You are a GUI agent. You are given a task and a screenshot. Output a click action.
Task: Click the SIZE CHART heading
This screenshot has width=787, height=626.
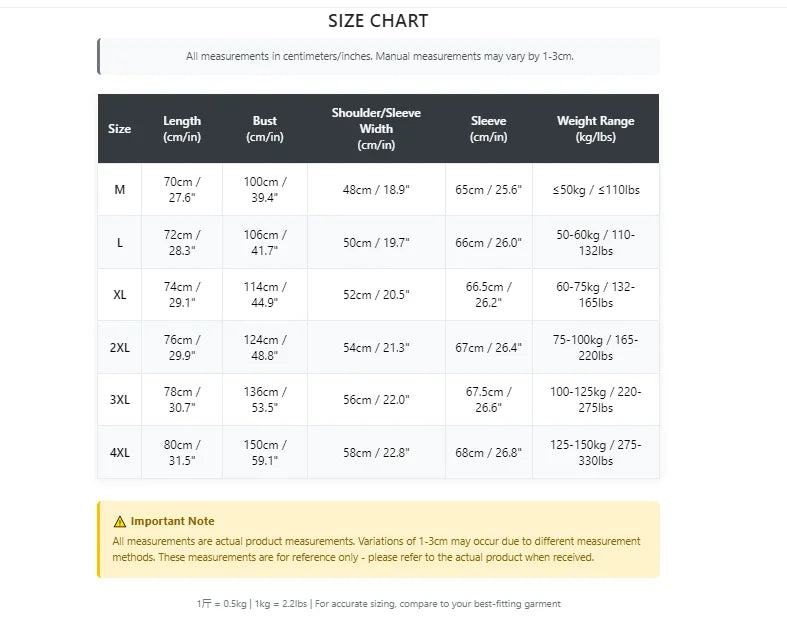378,21
